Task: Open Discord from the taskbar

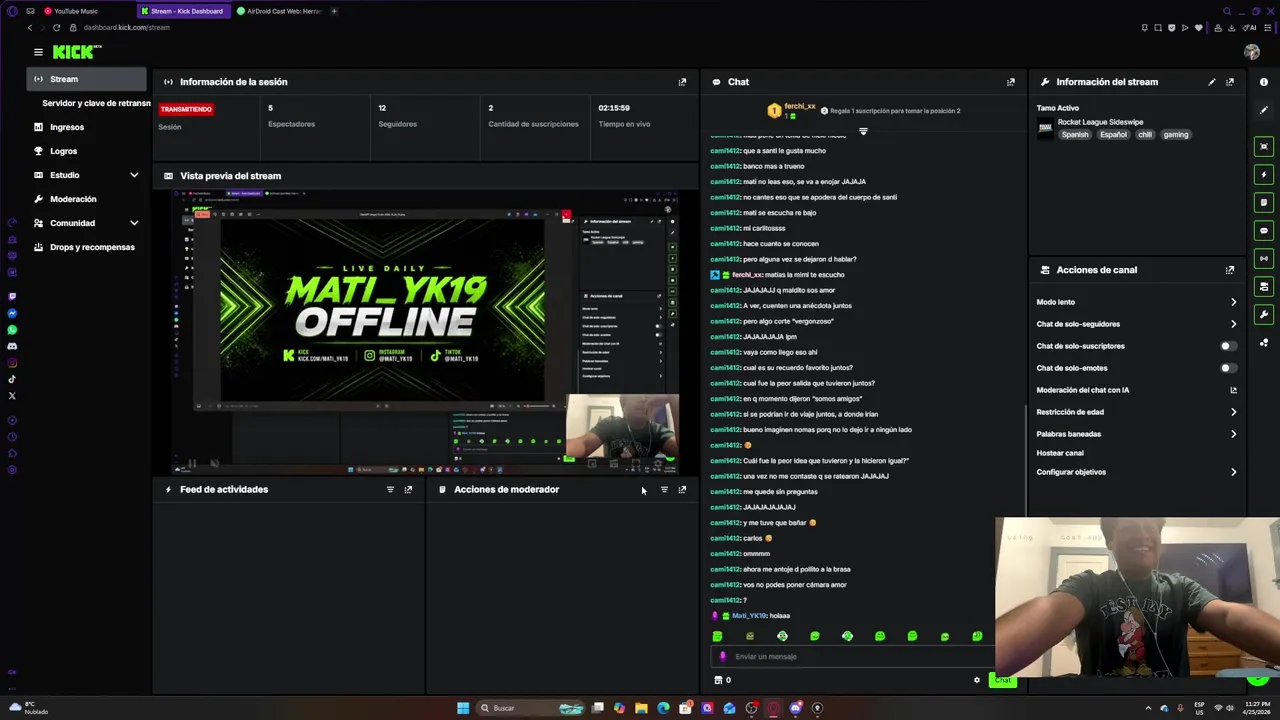Action: click(x=795, y=708)
